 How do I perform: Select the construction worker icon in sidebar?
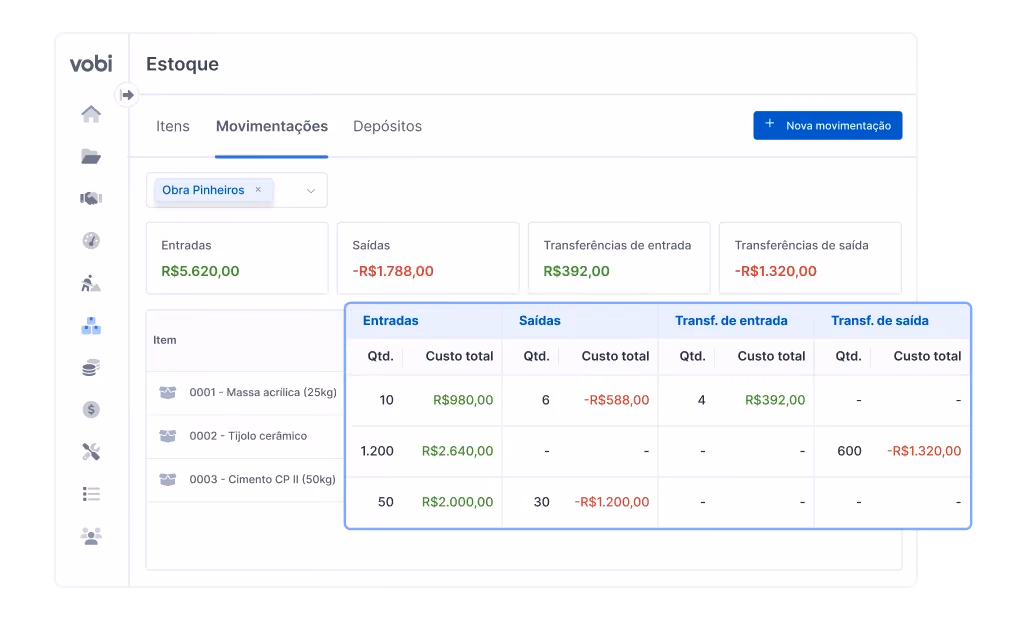[91, 283]
